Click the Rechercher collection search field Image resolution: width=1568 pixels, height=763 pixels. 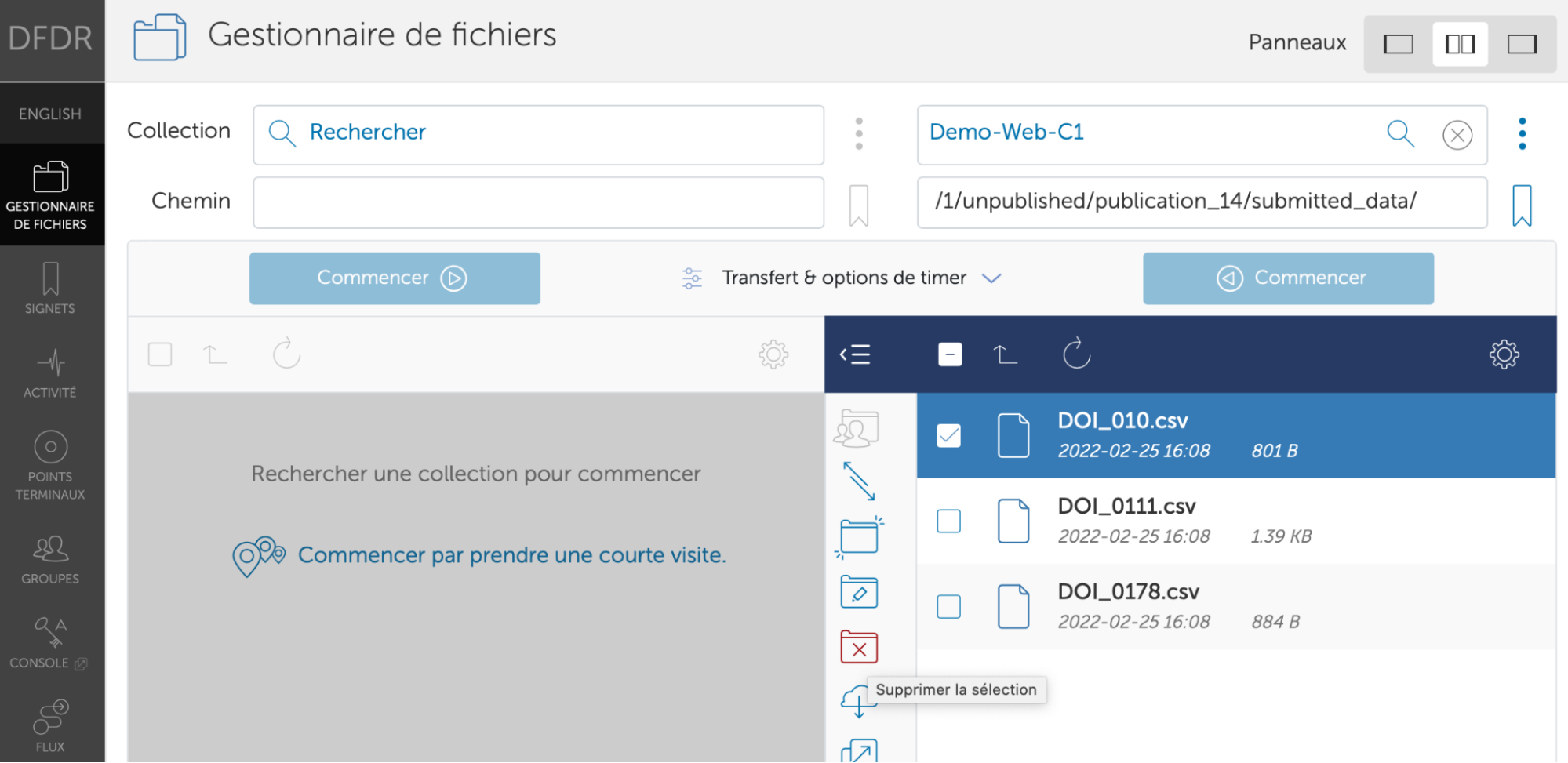(538, 135)
